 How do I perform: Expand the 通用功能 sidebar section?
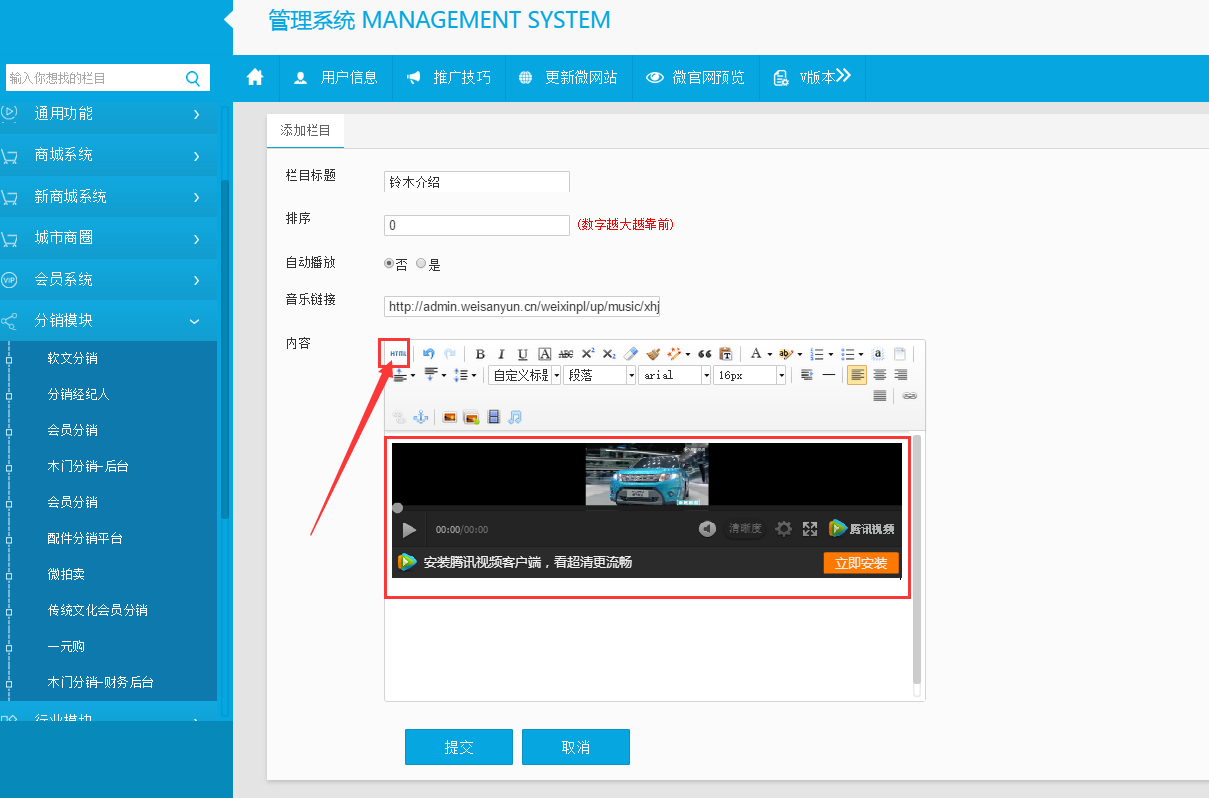coord(108,114)
